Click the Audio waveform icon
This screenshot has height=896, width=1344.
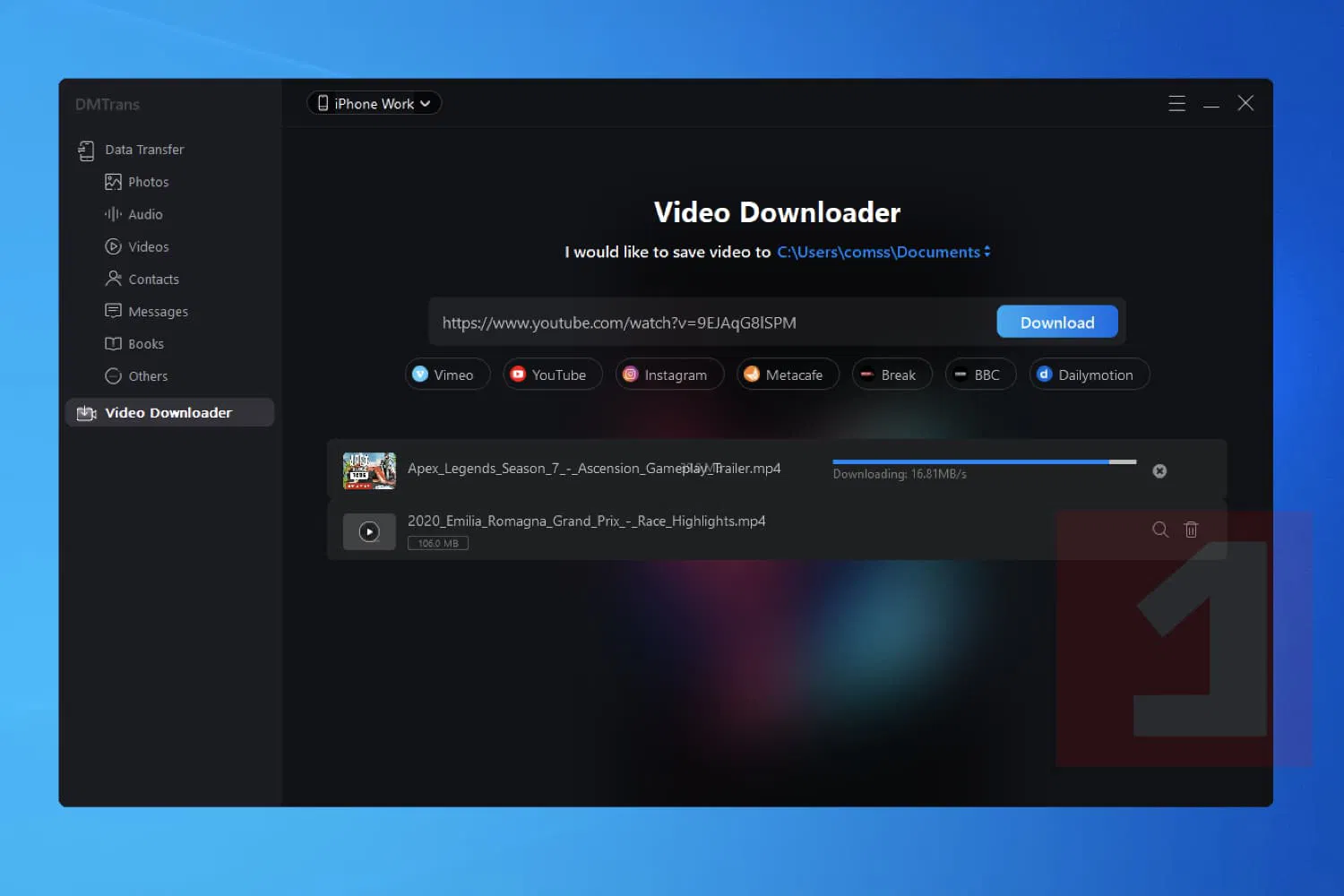(x=113, y=214)
